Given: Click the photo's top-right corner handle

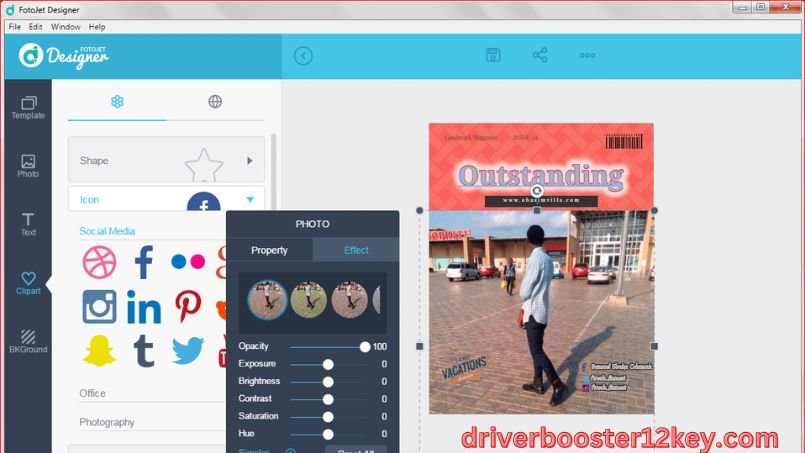Looking at the screenshot, I should pyautogui.click(x=654, y=211).
